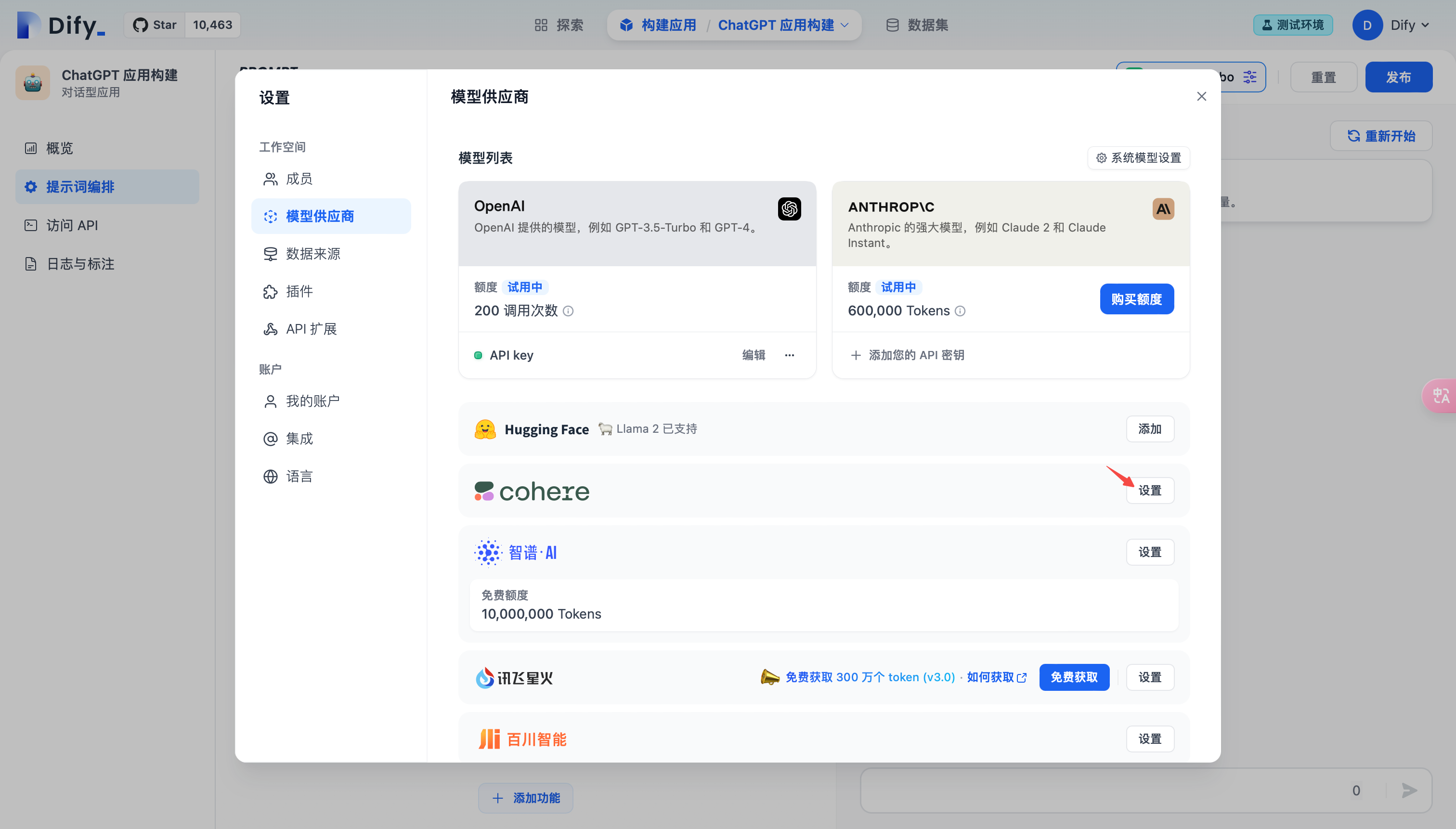Click the OpenAI logo icon
Screen dimensions: 1456x829
point(788,209)
